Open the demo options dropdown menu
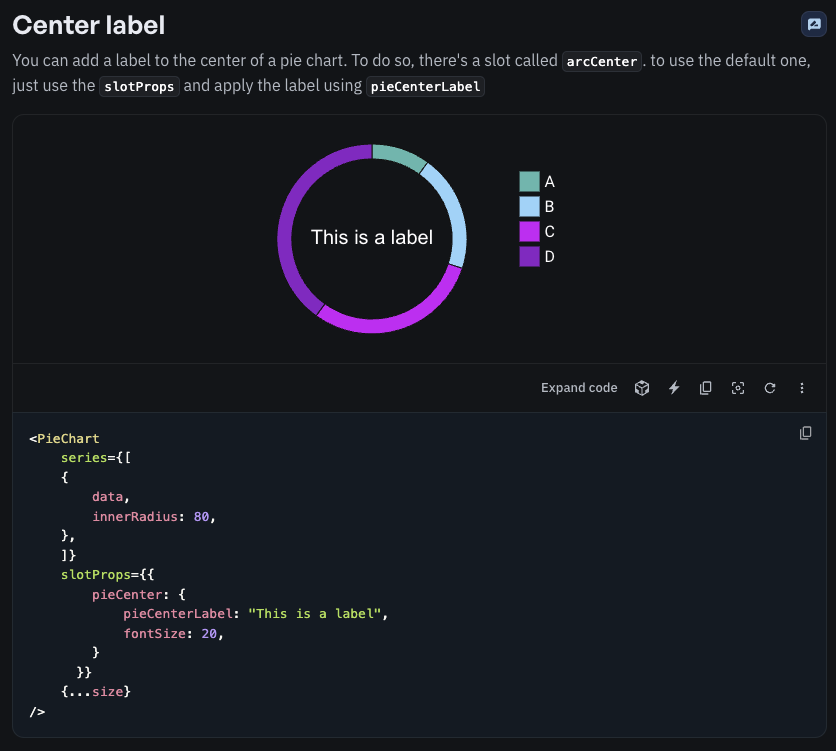836x751 pixels. tap(802, 388)
